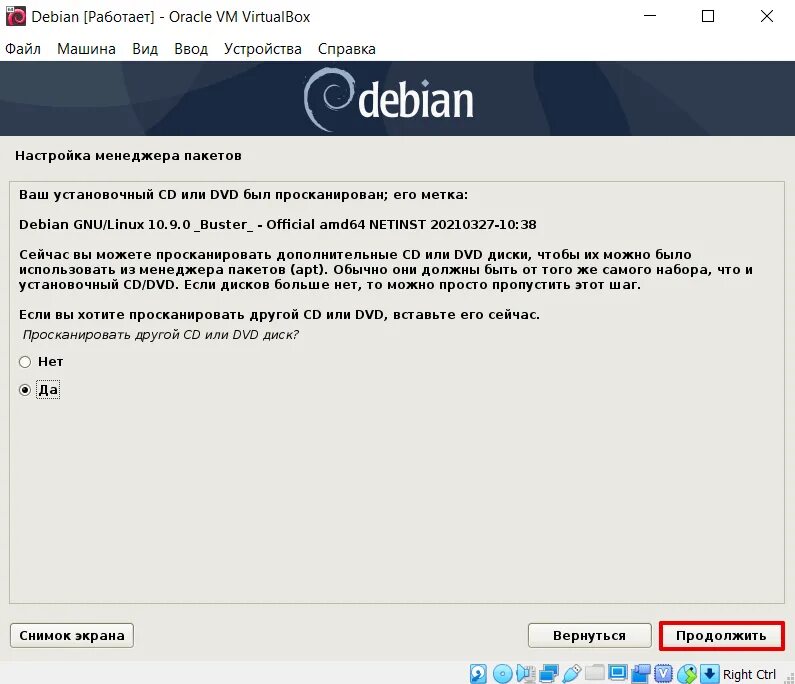The image size is (795, 684).
Task: Click the Debian GNU/Linux 10.9.0 disc label
Action: click(277, 225)
